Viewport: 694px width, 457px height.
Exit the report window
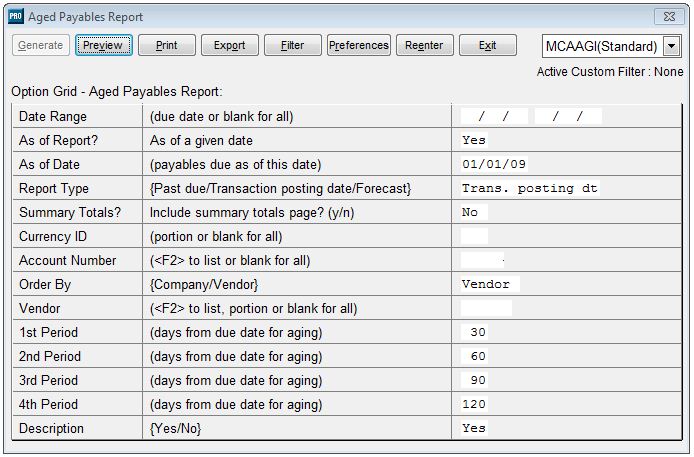(488, 45)
